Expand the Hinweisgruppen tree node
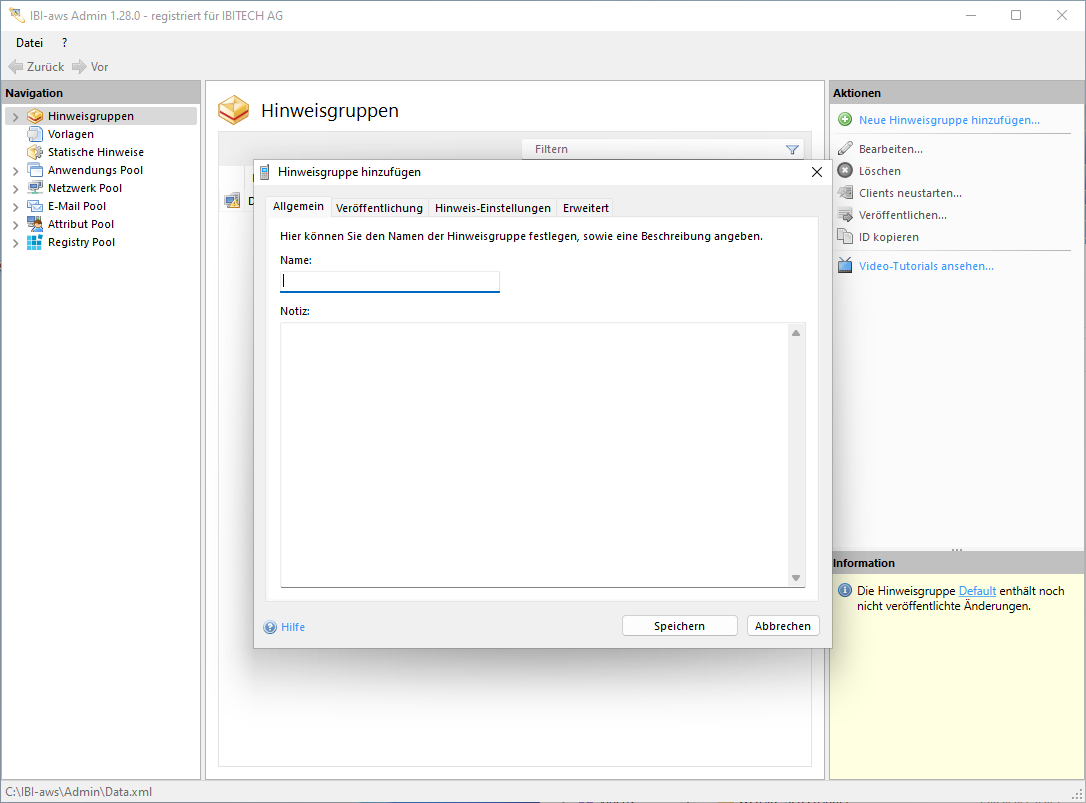 (15, 117)
